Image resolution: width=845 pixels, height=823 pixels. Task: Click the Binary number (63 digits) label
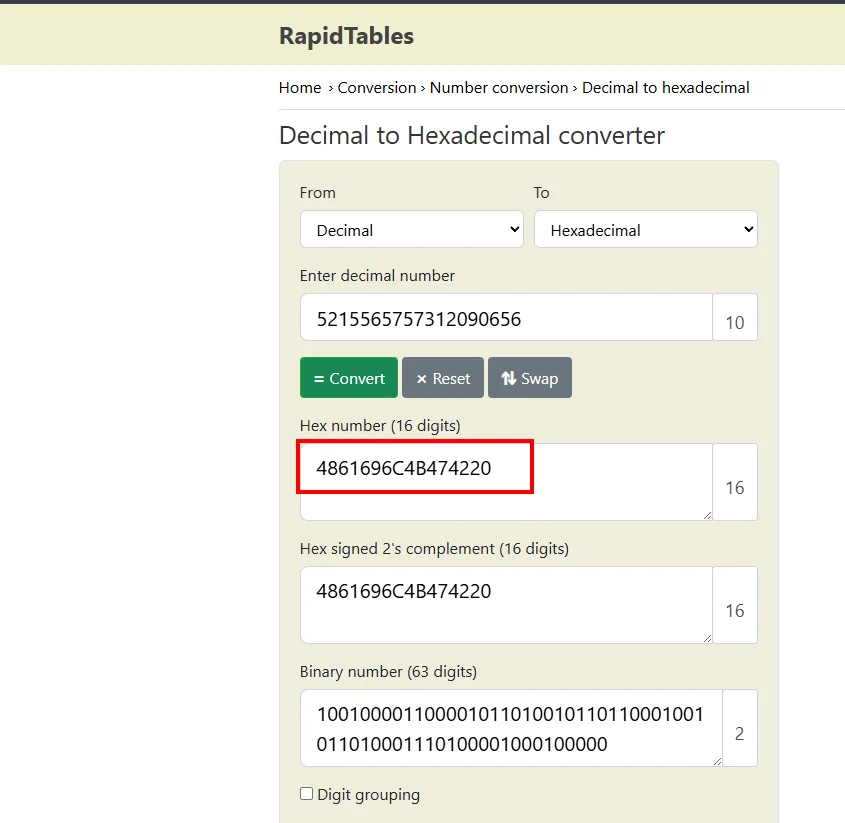[x=388, y=672]
